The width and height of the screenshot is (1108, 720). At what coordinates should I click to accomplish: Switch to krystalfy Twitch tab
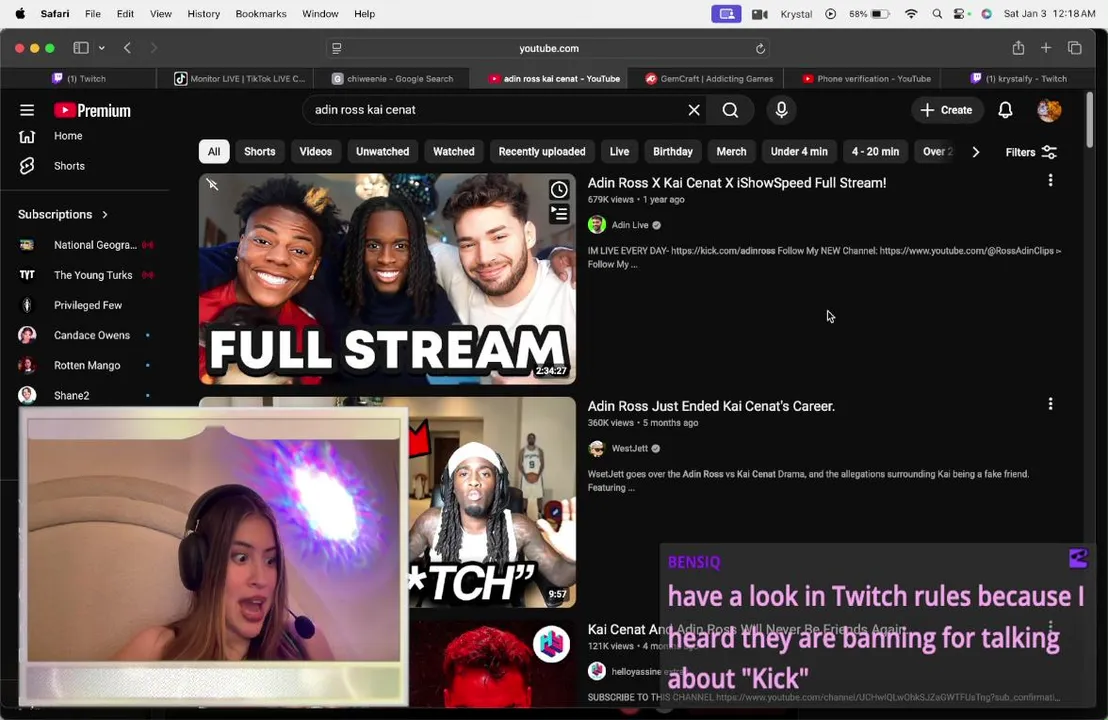tap(1019, 78)
